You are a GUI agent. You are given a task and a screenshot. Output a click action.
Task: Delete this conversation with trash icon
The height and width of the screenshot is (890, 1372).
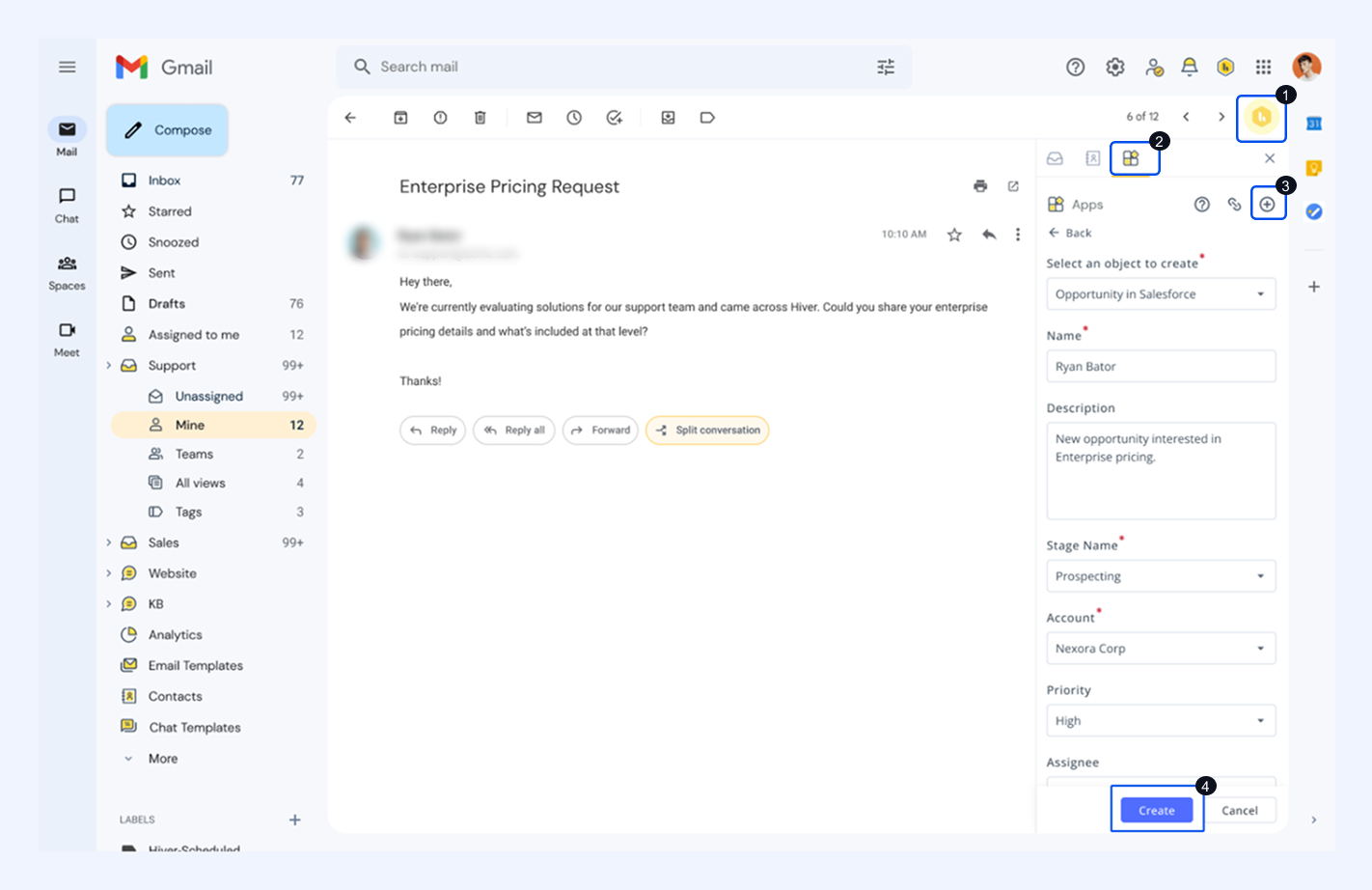click(x=480, y=118)
